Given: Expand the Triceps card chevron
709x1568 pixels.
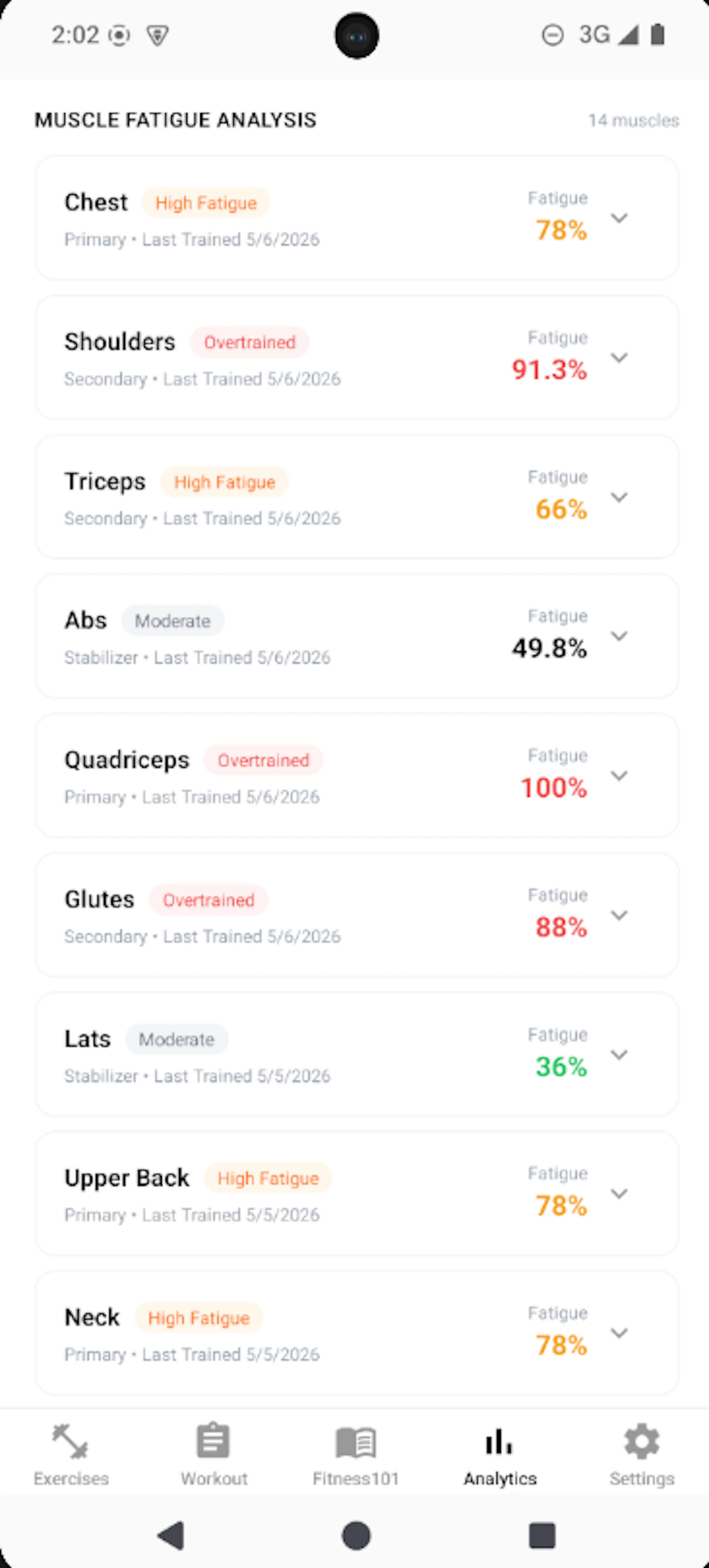Looking at the screenshot, I should [619, 497].
